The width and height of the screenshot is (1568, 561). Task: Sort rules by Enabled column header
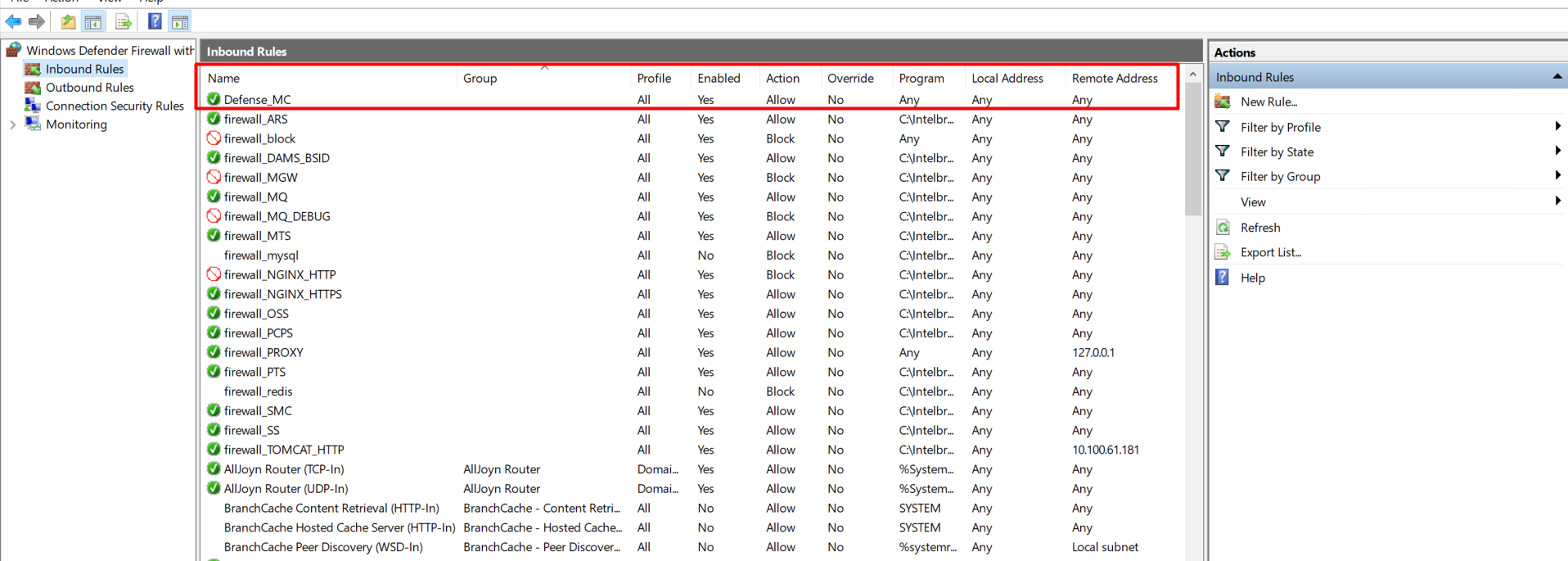click(x=719, y=79)
